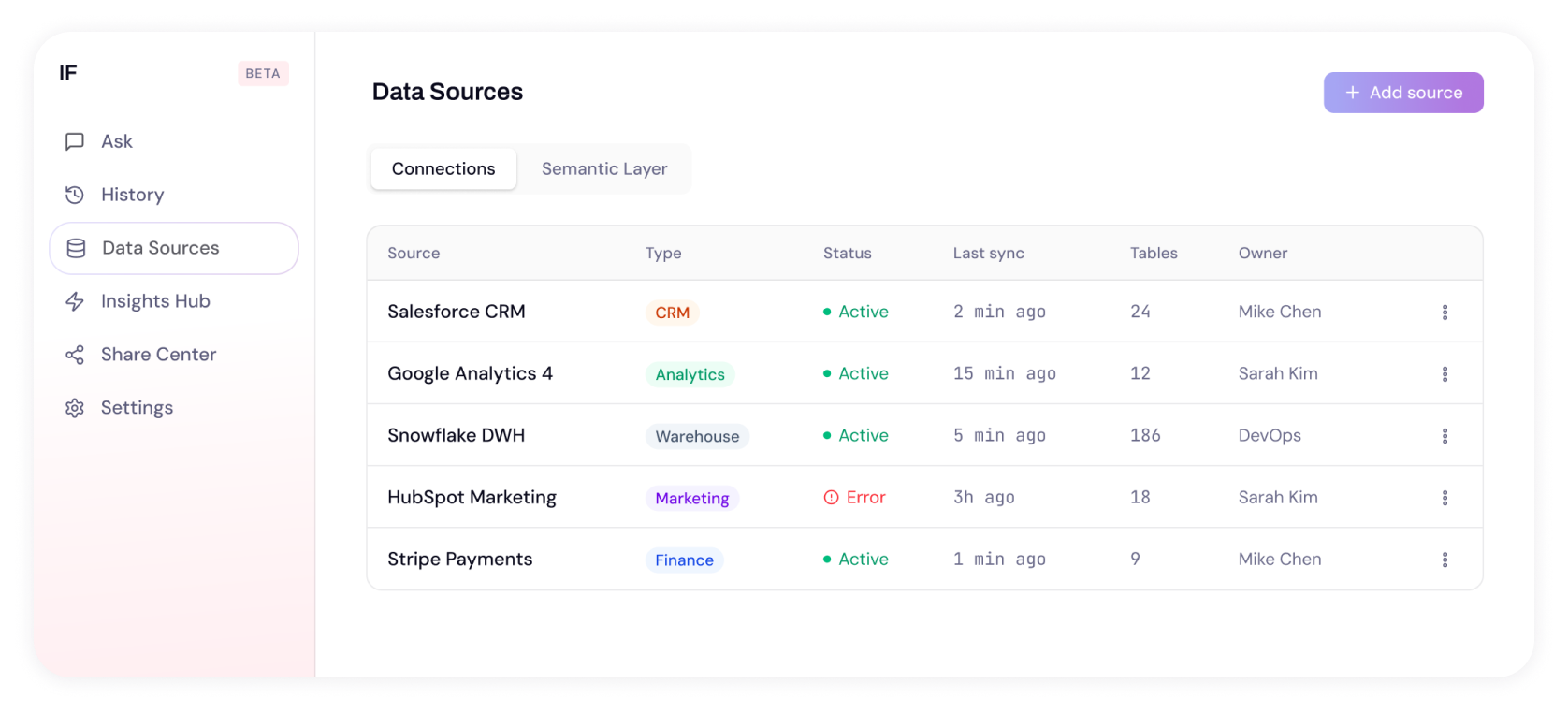Click the plus icon in Add source
This screenshot has width=1568, height=713.
click(1352, 93)
